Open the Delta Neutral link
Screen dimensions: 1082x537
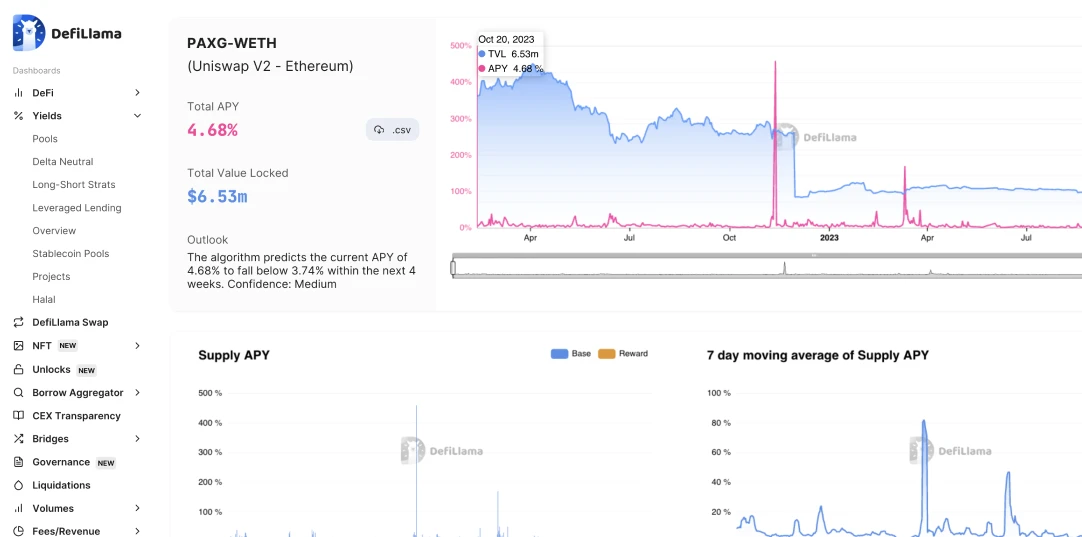(62, 162)
